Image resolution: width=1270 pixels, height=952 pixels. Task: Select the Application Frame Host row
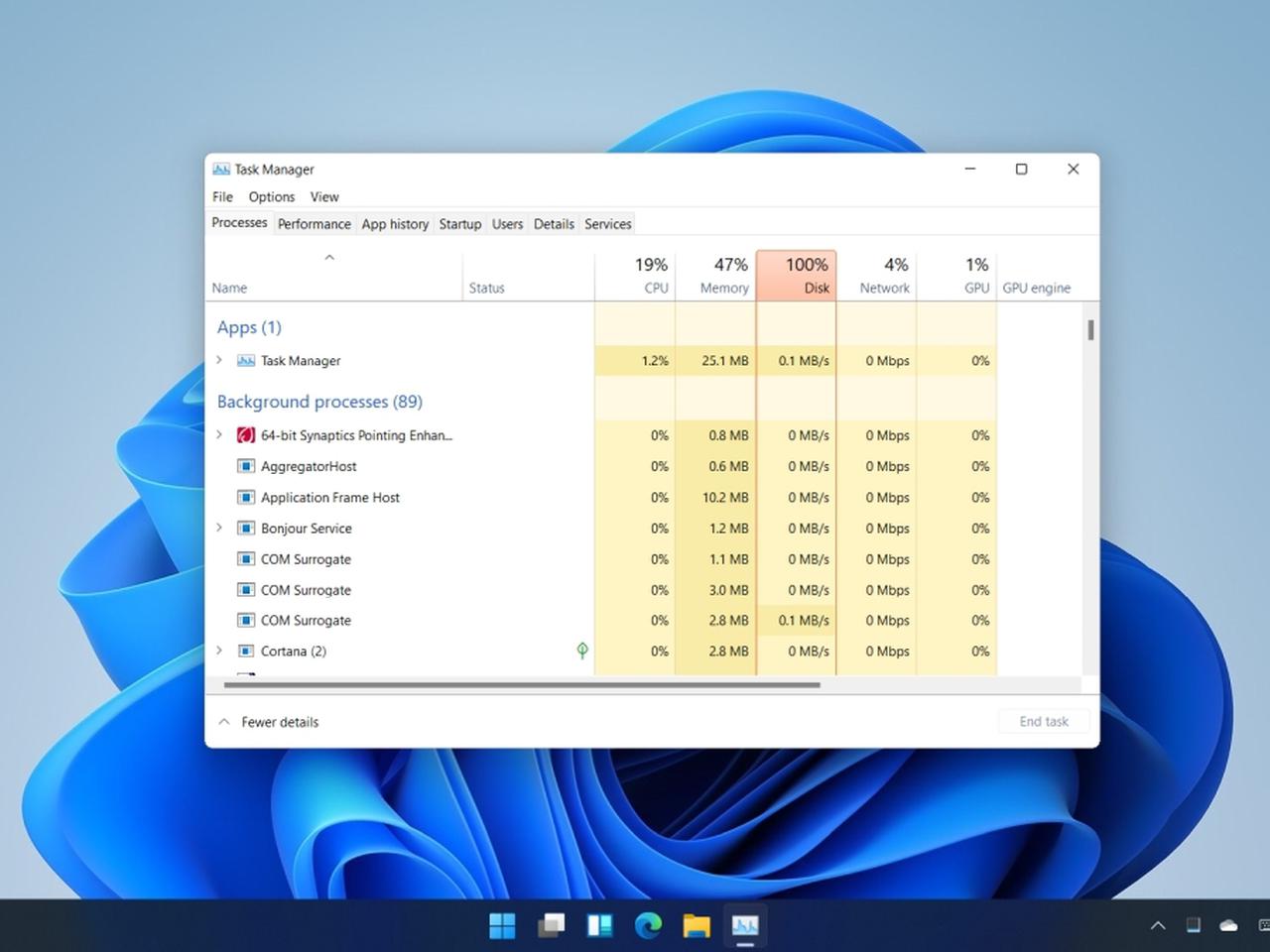601,497
